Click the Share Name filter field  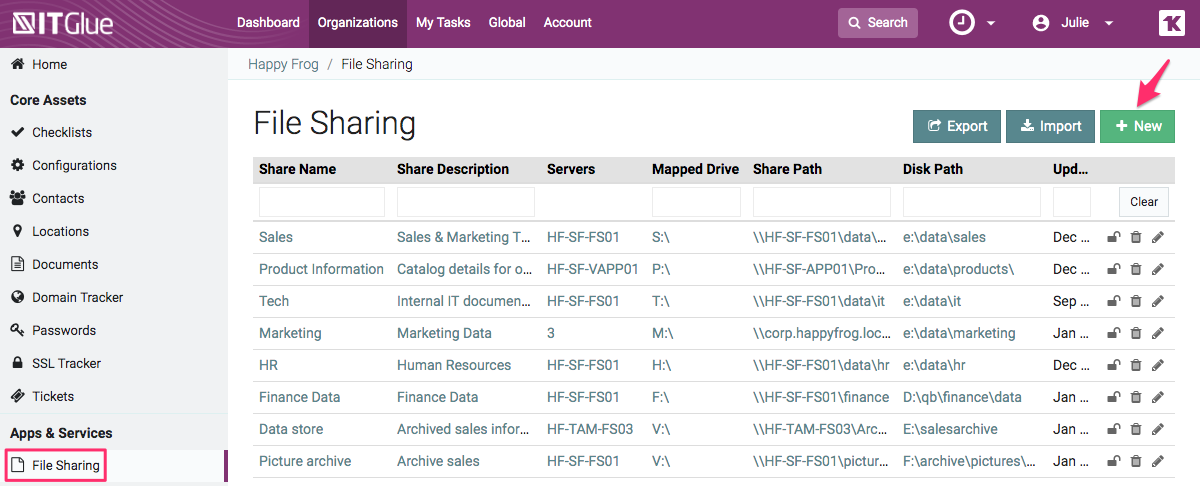click(321, 202)
